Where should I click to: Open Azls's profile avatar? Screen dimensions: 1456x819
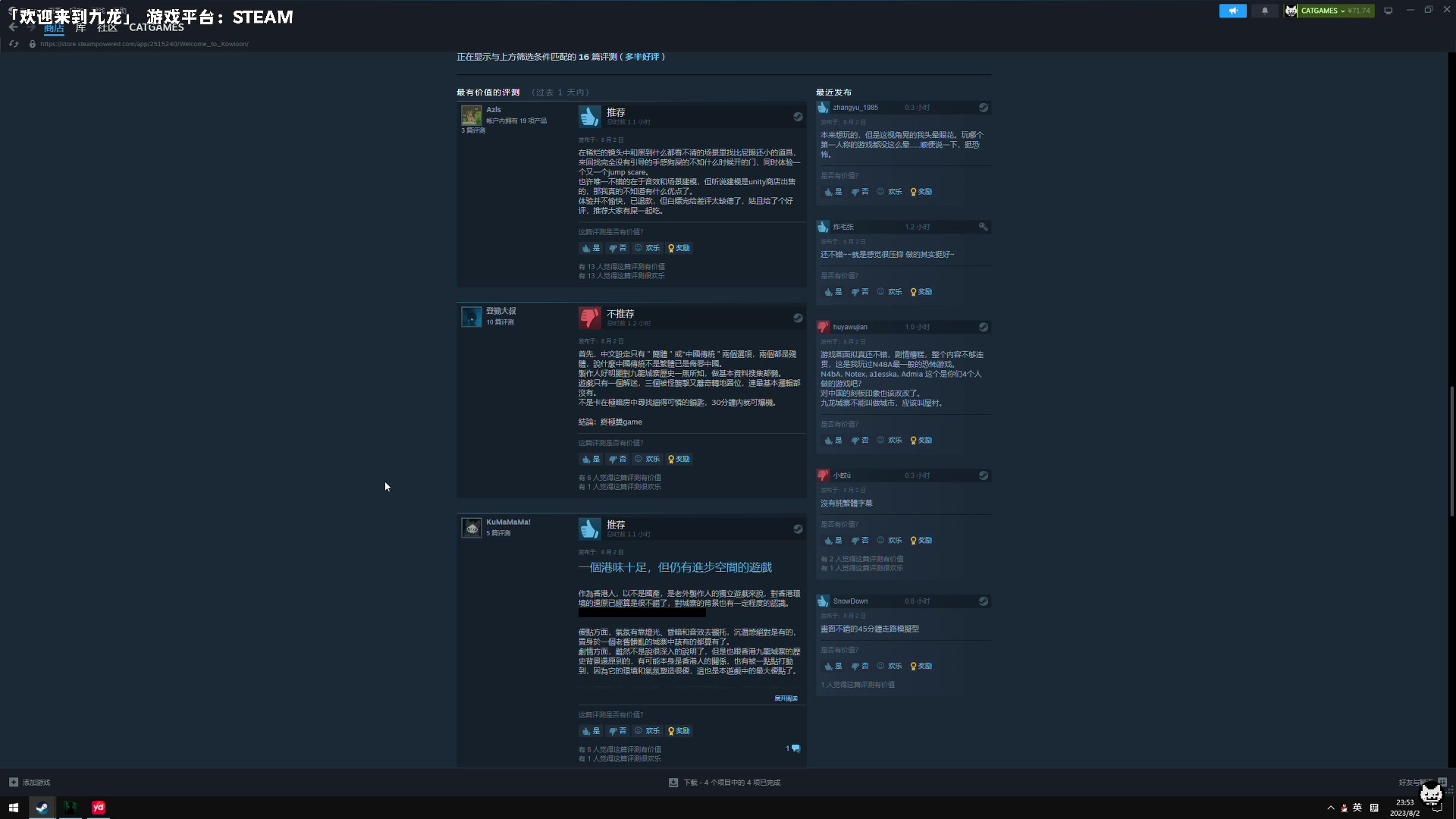click(472, 115)
